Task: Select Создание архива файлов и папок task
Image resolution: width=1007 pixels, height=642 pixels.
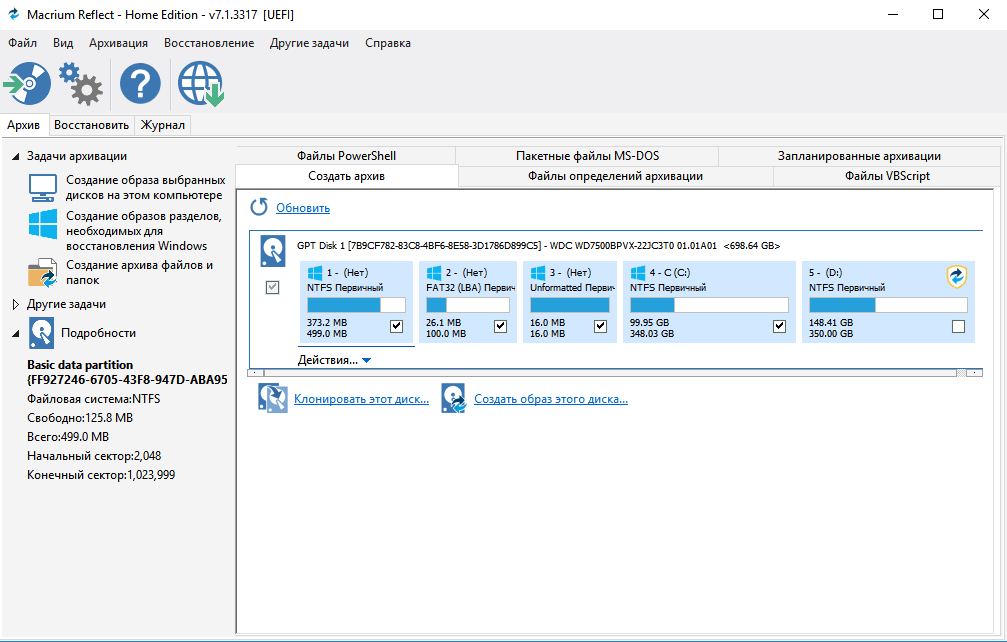Action: (139, 273)
